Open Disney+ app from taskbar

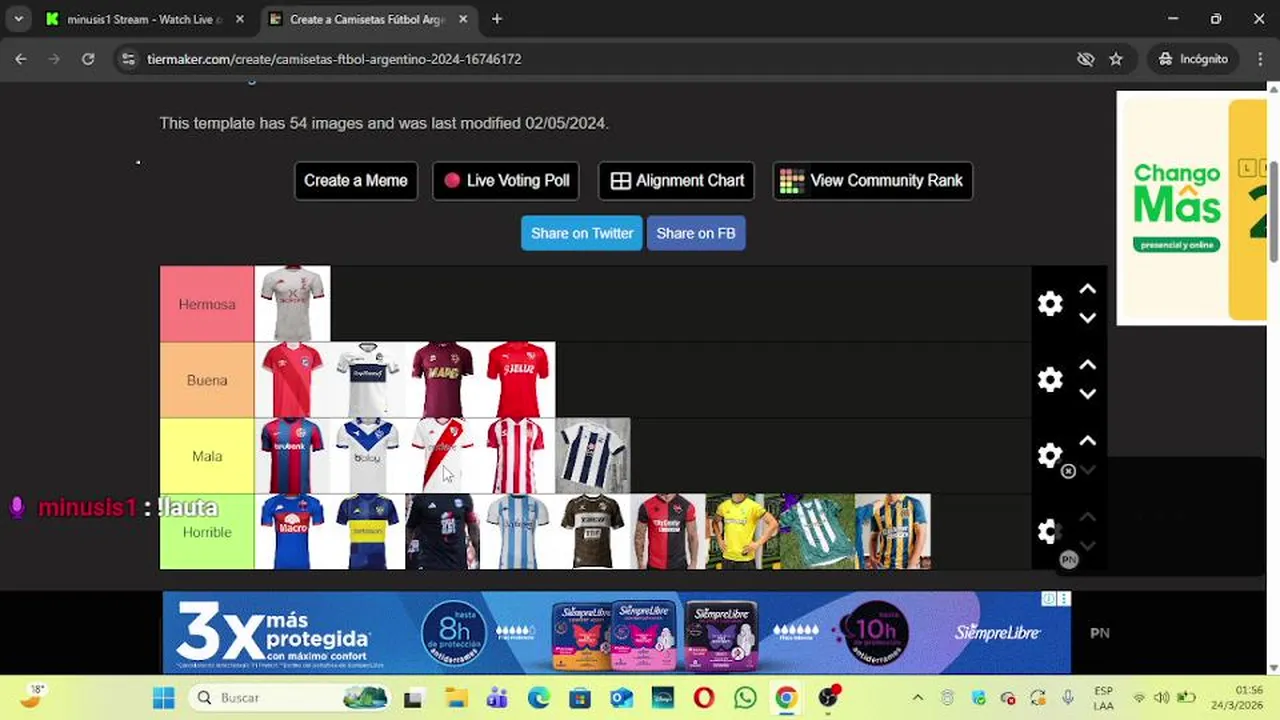[x=663, y=698]
